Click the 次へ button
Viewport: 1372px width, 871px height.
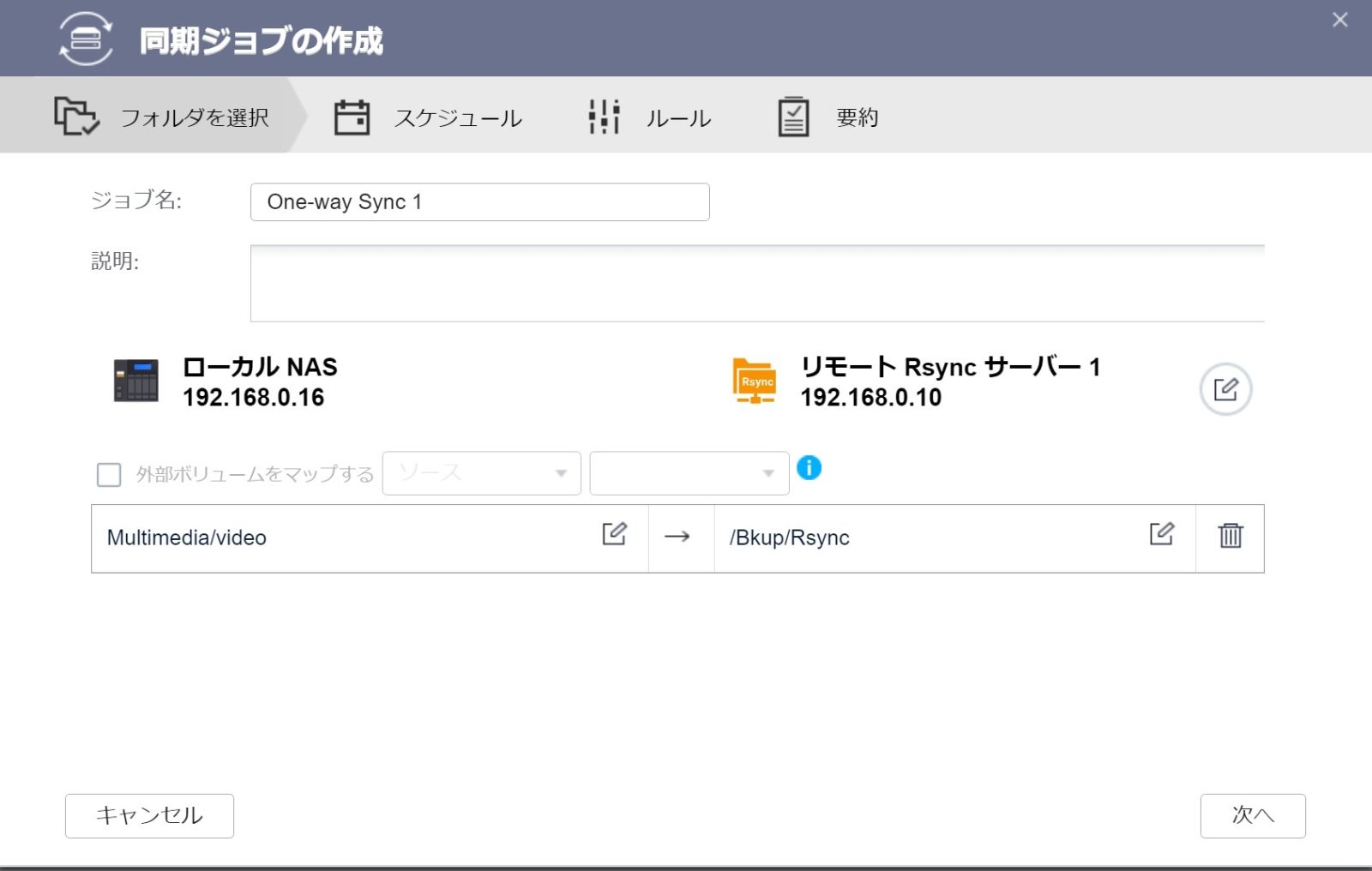[1252, 815]
